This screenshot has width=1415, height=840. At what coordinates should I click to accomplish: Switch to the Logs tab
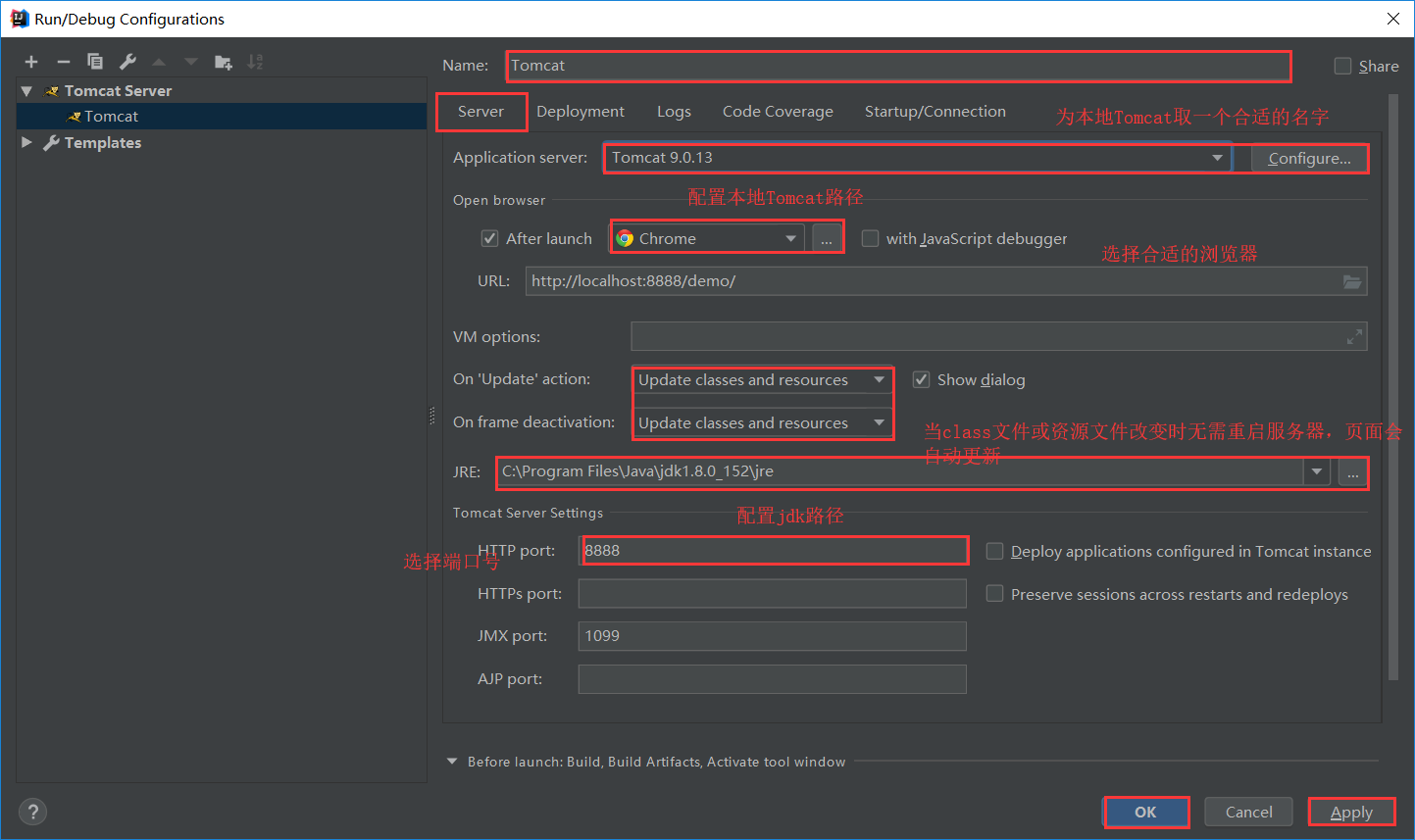[x=674, y=112]
